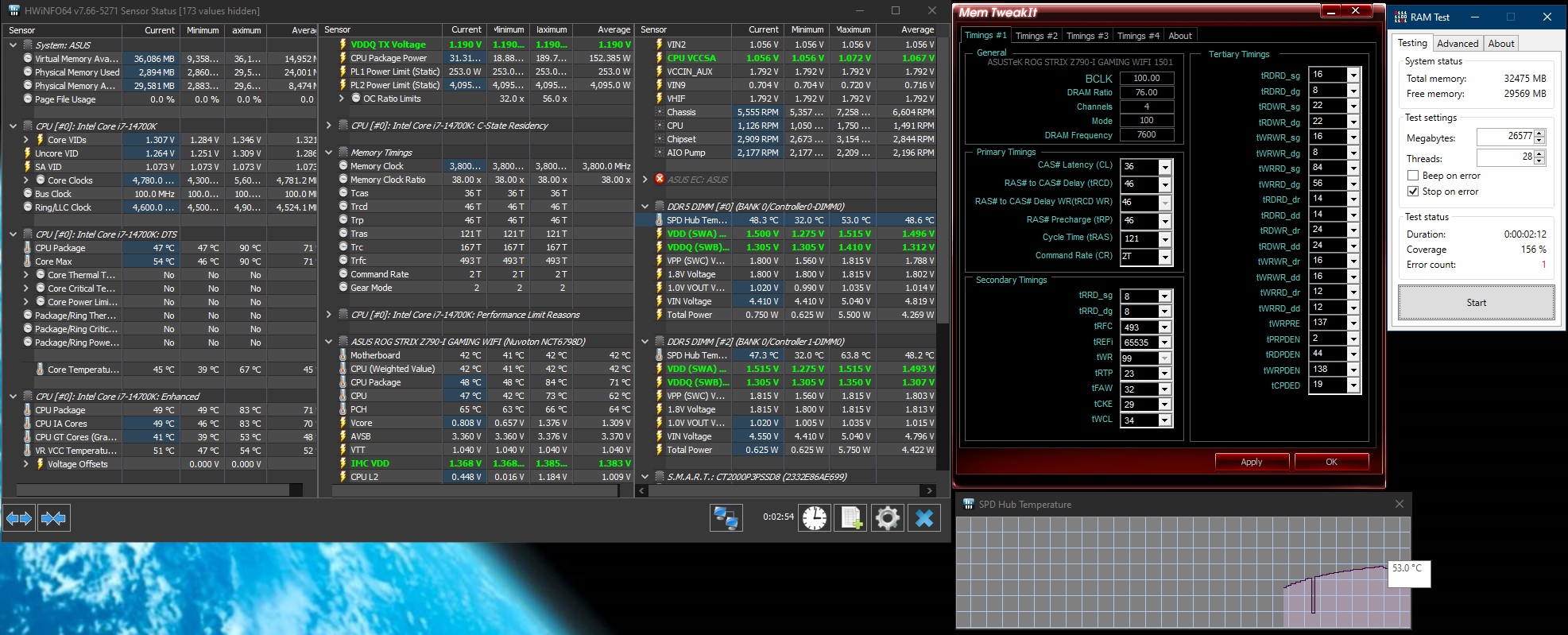Viewport: 1568px width, 635px height.
Task: Click the lightning icon beside CPU VCCSA
Action: point(660,58)
